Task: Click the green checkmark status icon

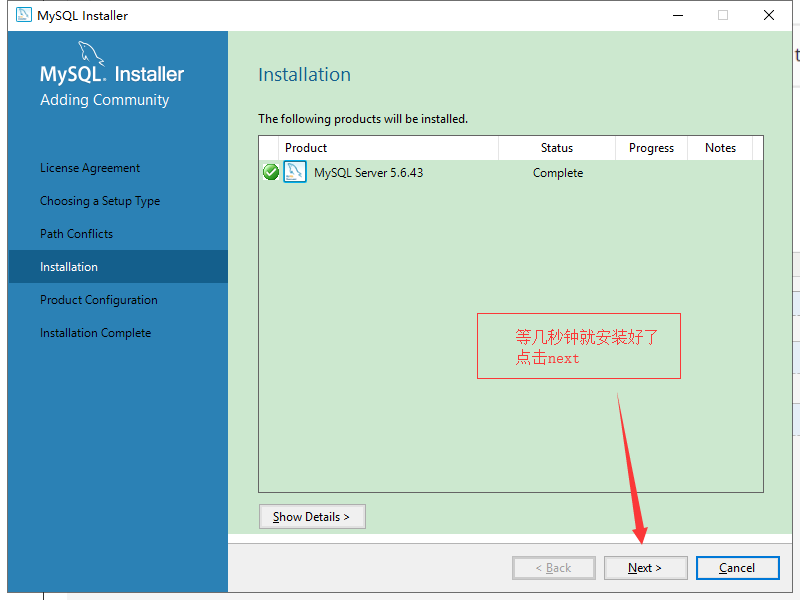Action: (271, 172)
